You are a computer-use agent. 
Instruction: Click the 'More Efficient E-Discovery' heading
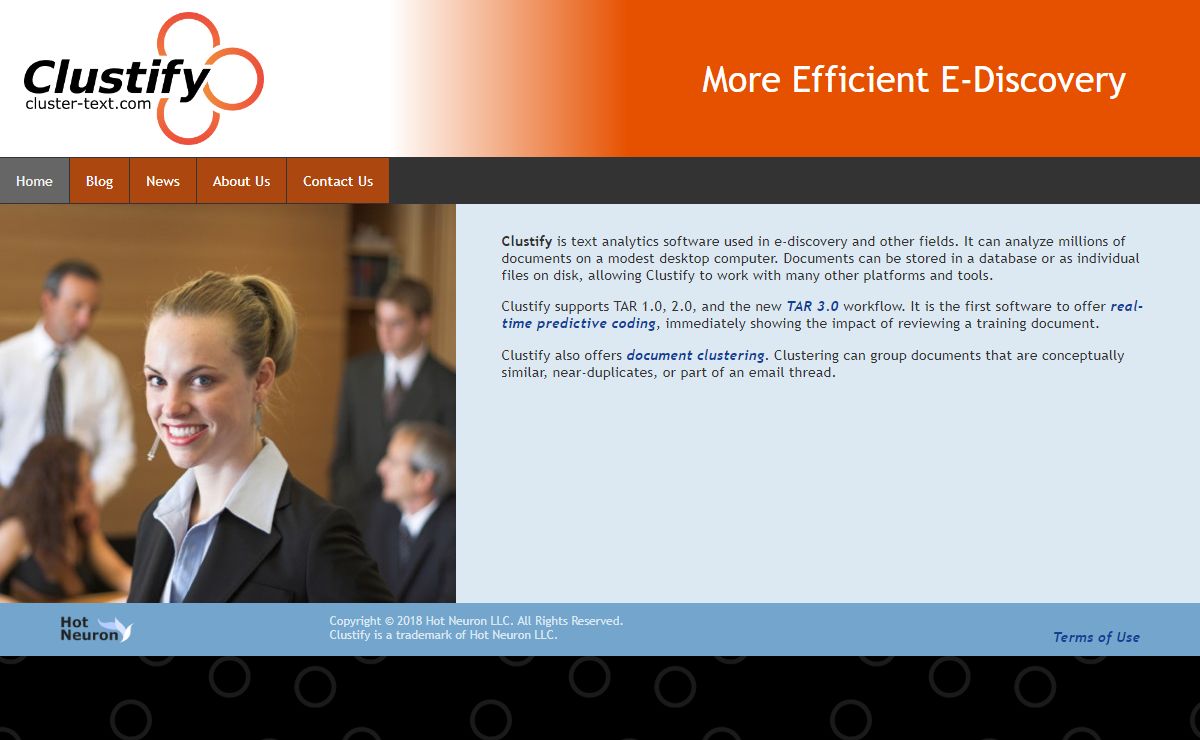click(914, 79)
